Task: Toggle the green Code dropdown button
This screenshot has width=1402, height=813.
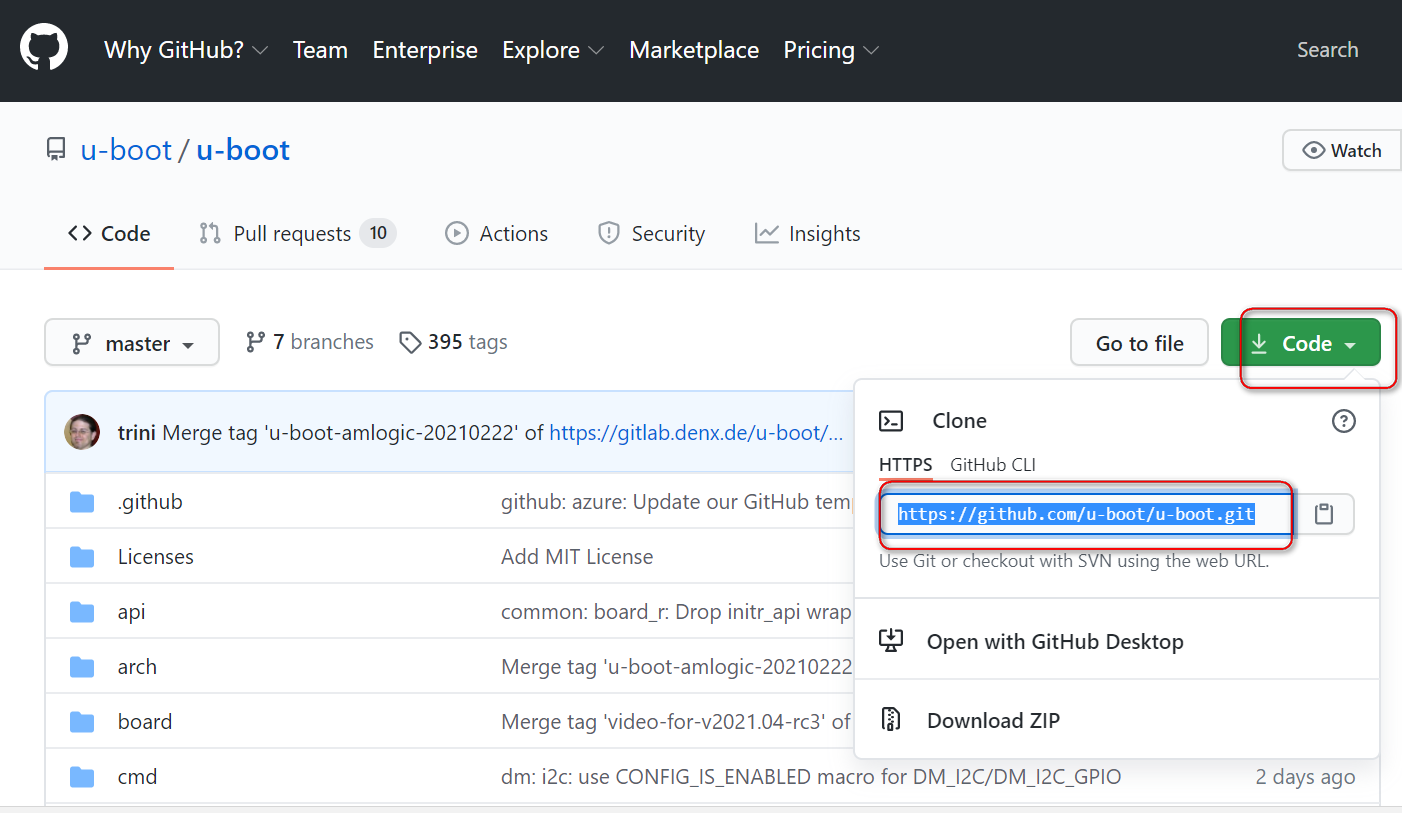Action: point(1301,343)
